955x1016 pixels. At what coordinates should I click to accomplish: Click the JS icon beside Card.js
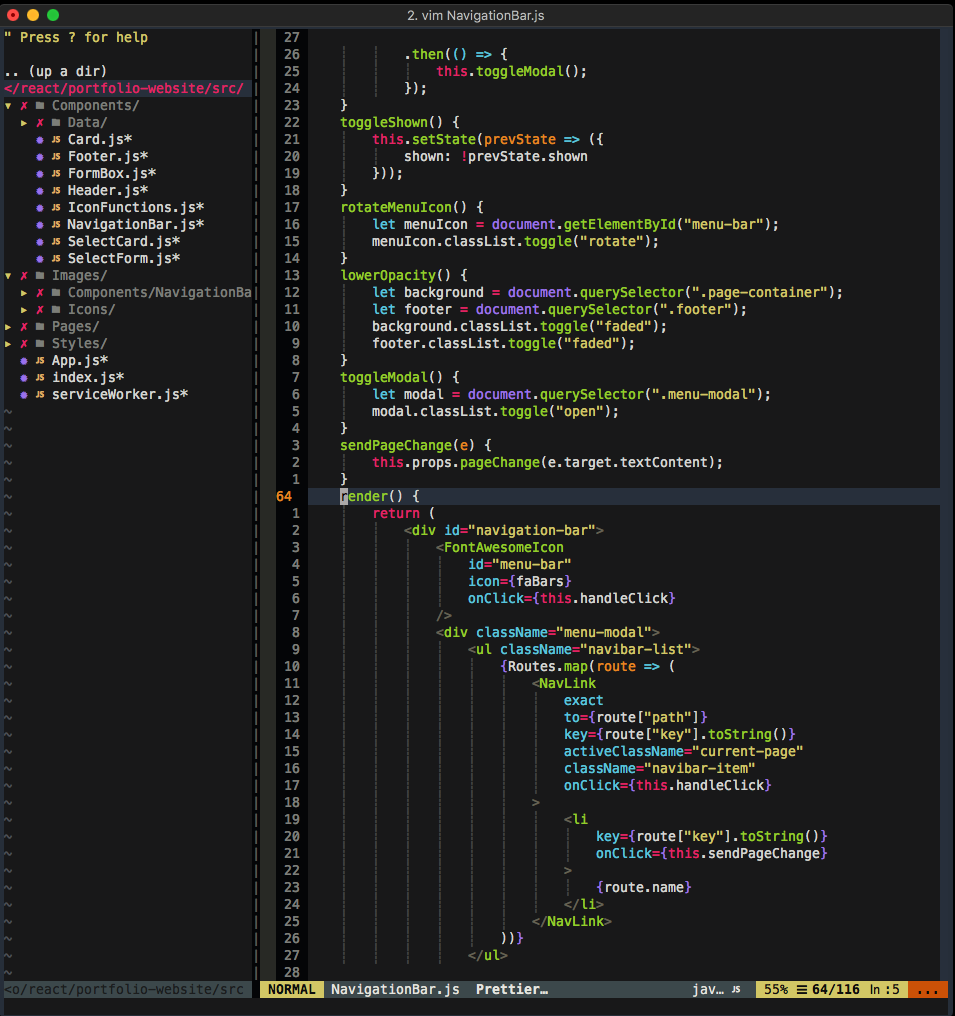click(x=56, y=139)
